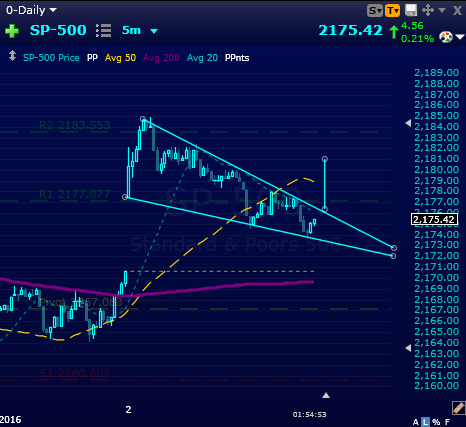Image resolution: width=466 pixels, height=427 pixels.
Task: Open the gray arrow menu beside the move icon
Action: pyautogui.click(x=442, y=10)
